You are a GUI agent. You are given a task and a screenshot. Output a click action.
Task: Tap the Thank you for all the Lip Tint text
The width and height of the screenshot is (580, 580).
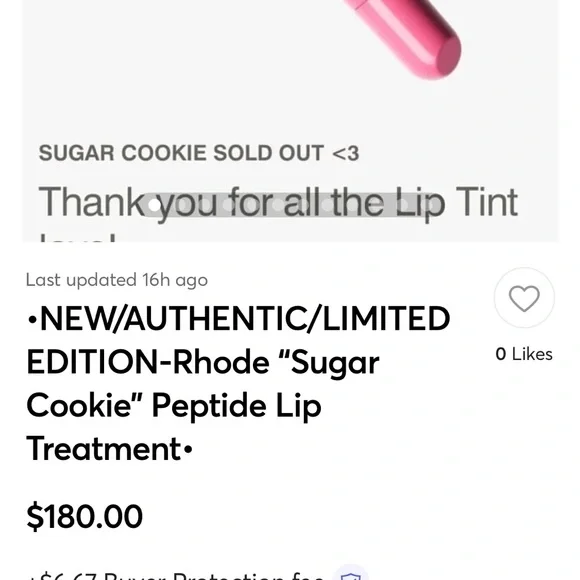(x=278, y=203)
